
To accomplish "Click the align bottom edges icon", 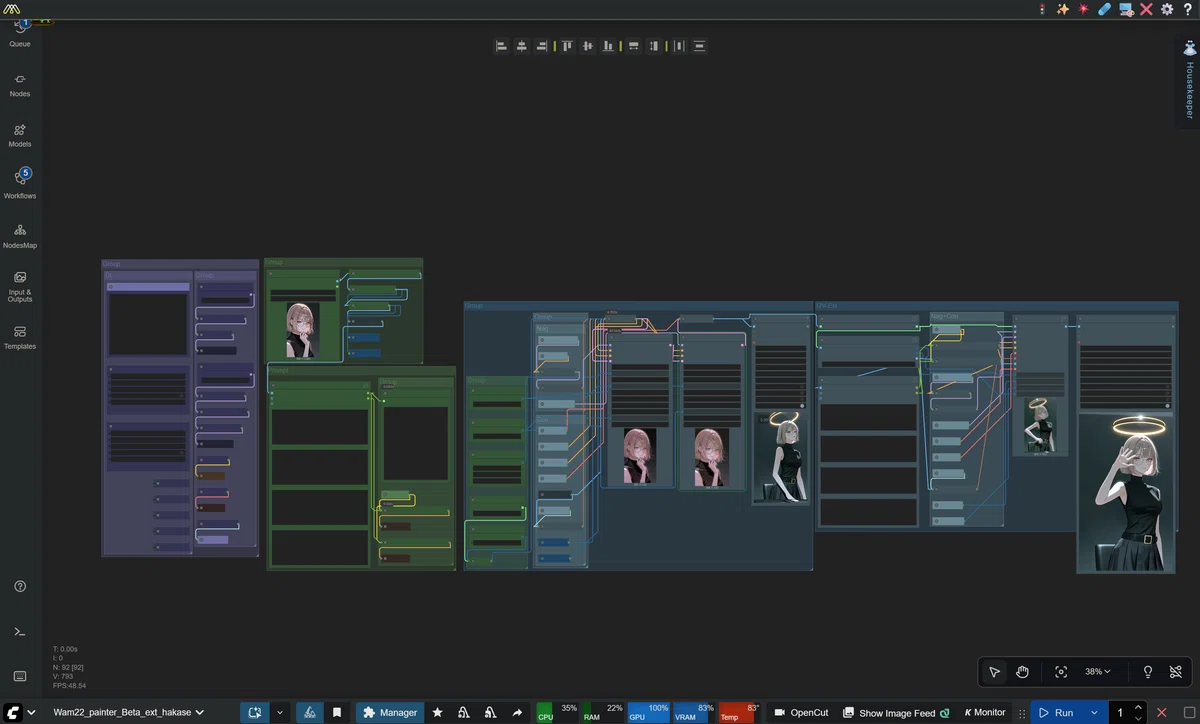I will point(608,46).
